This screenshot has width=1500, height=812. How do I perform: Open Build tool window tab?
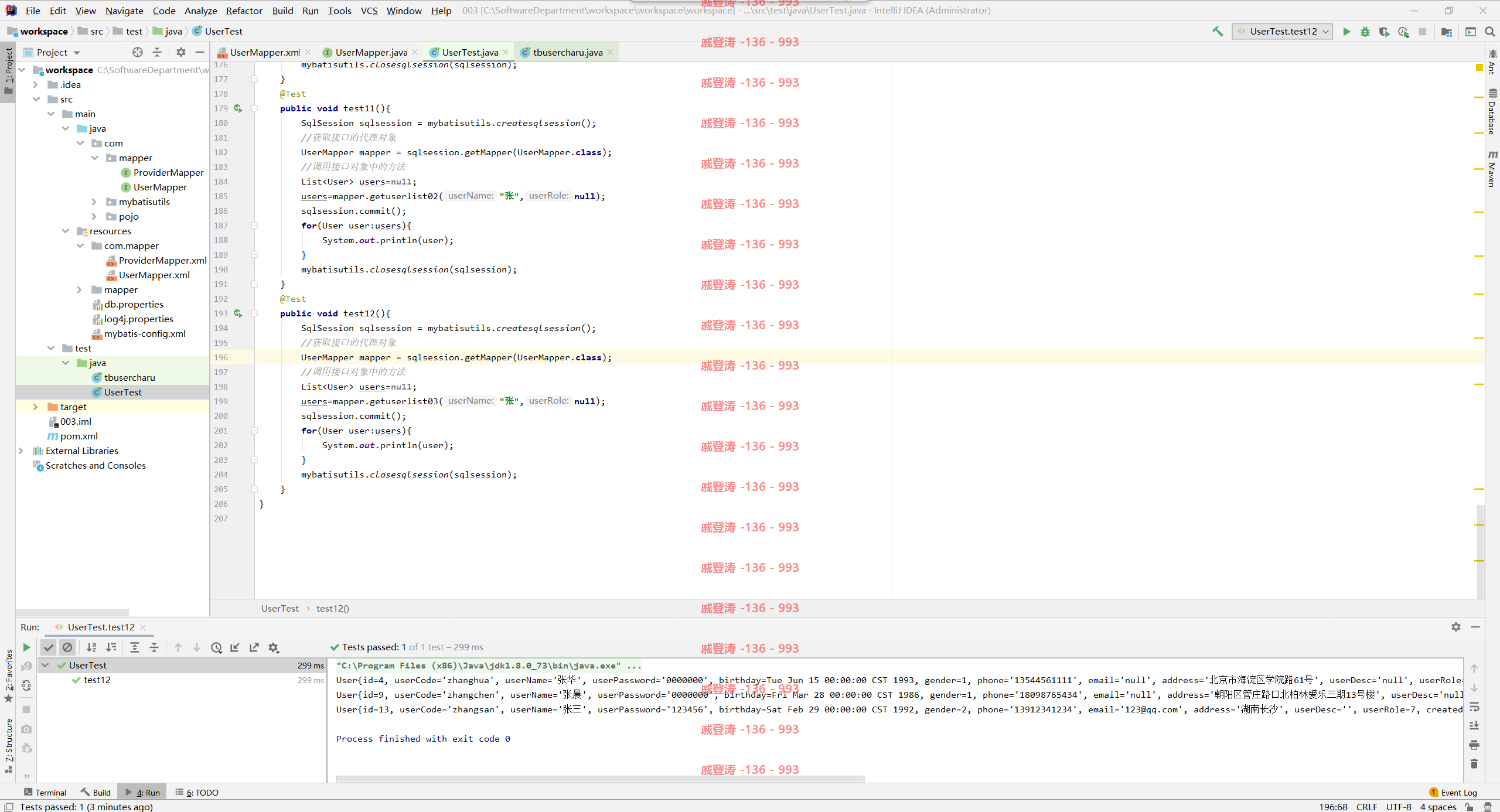(x=96, y=792)
